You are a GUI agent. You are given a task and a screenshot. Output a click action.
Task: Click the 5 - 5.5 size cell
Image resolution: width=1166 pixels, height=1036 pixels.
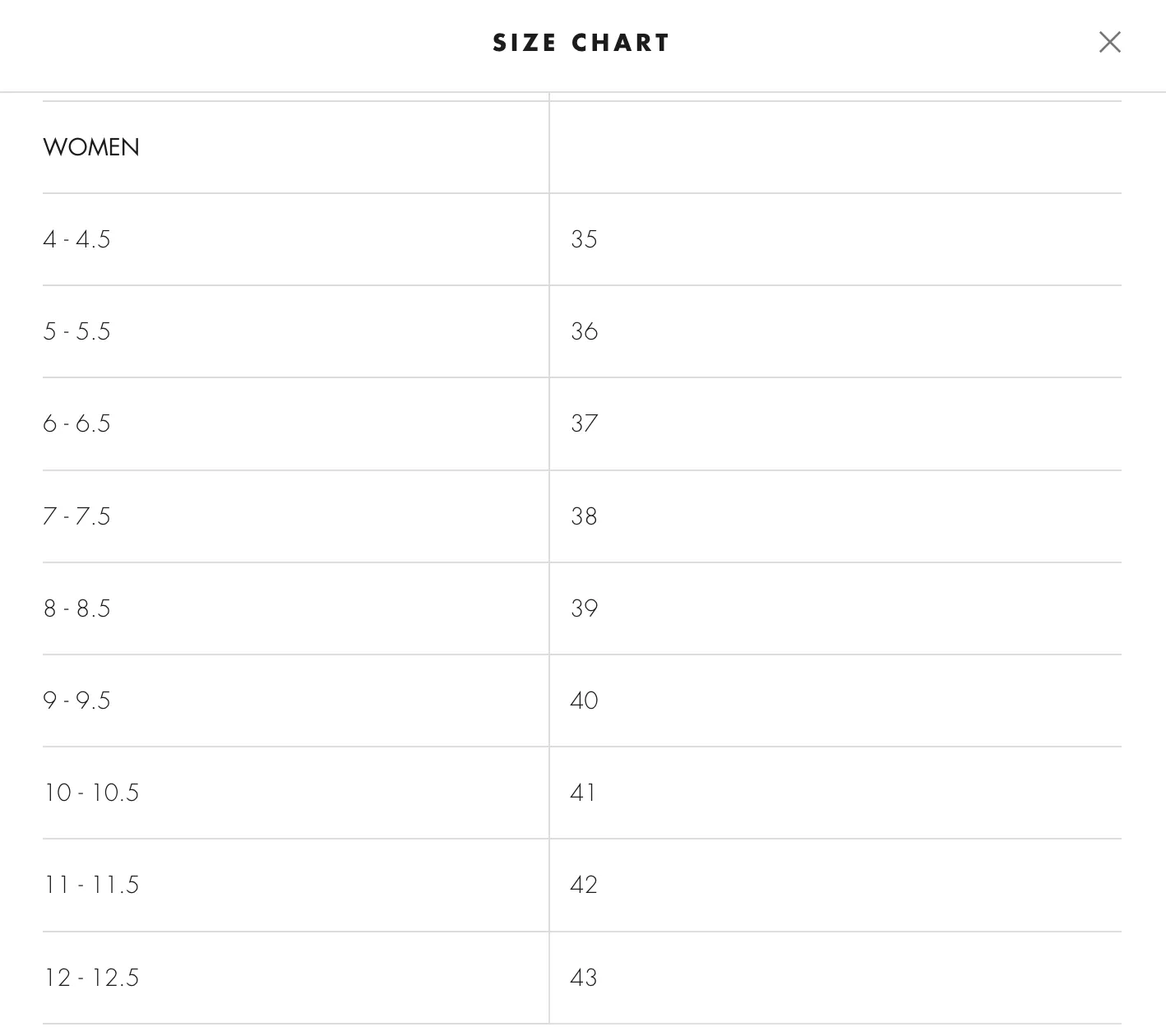pyautogui.click(x=295, y=331)
